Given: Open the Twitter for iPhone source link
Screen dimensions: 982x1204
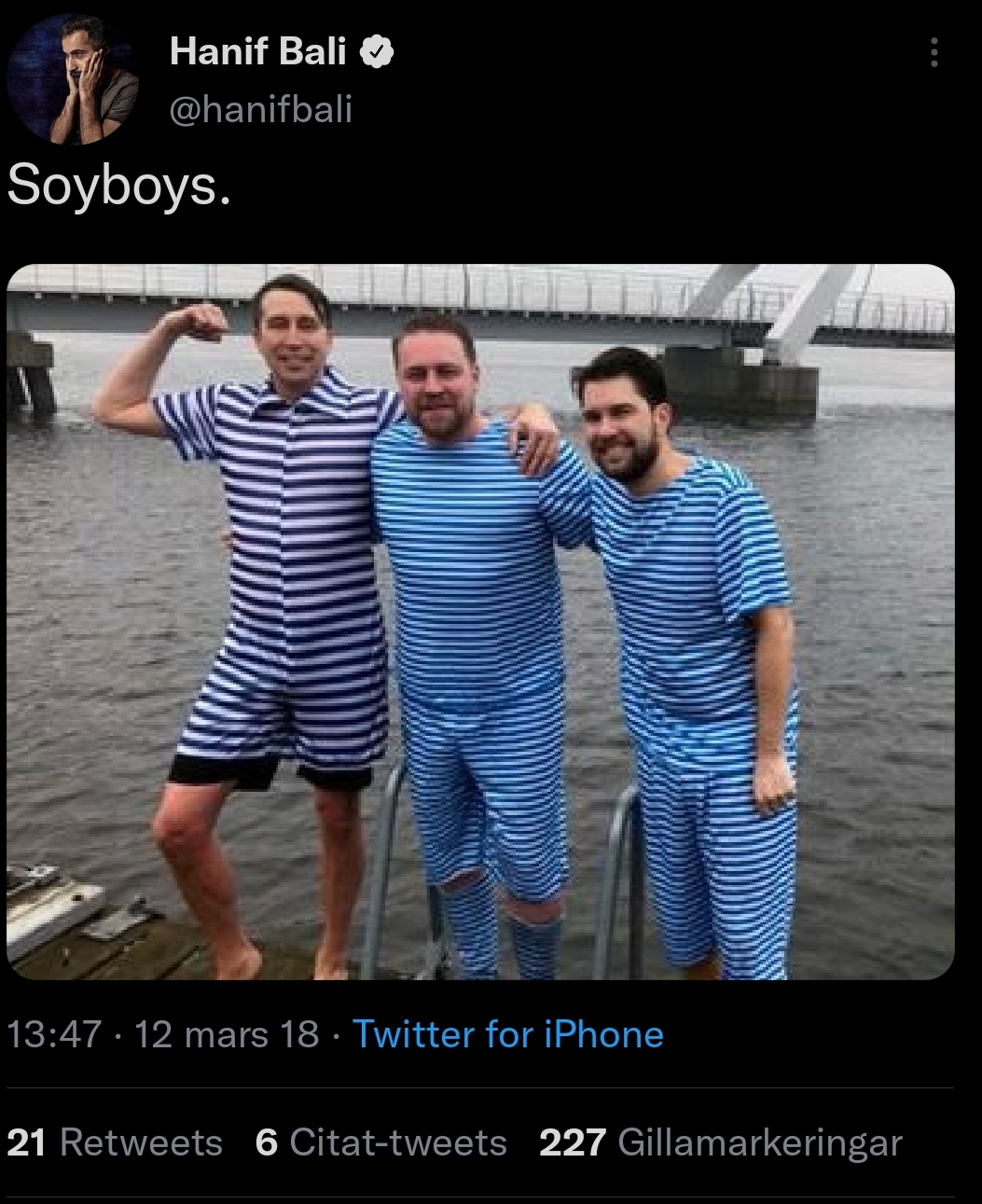Looking at the screenshot, I should coord(508,1034).
